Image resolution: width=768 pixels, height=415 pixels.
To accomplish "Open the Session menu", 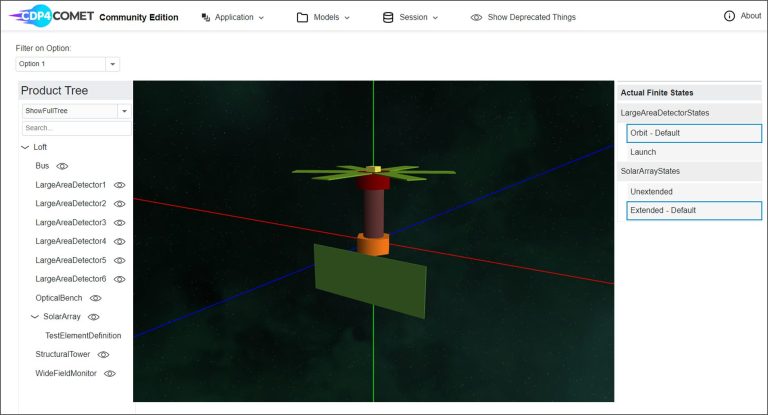I will tap(411, 17).
